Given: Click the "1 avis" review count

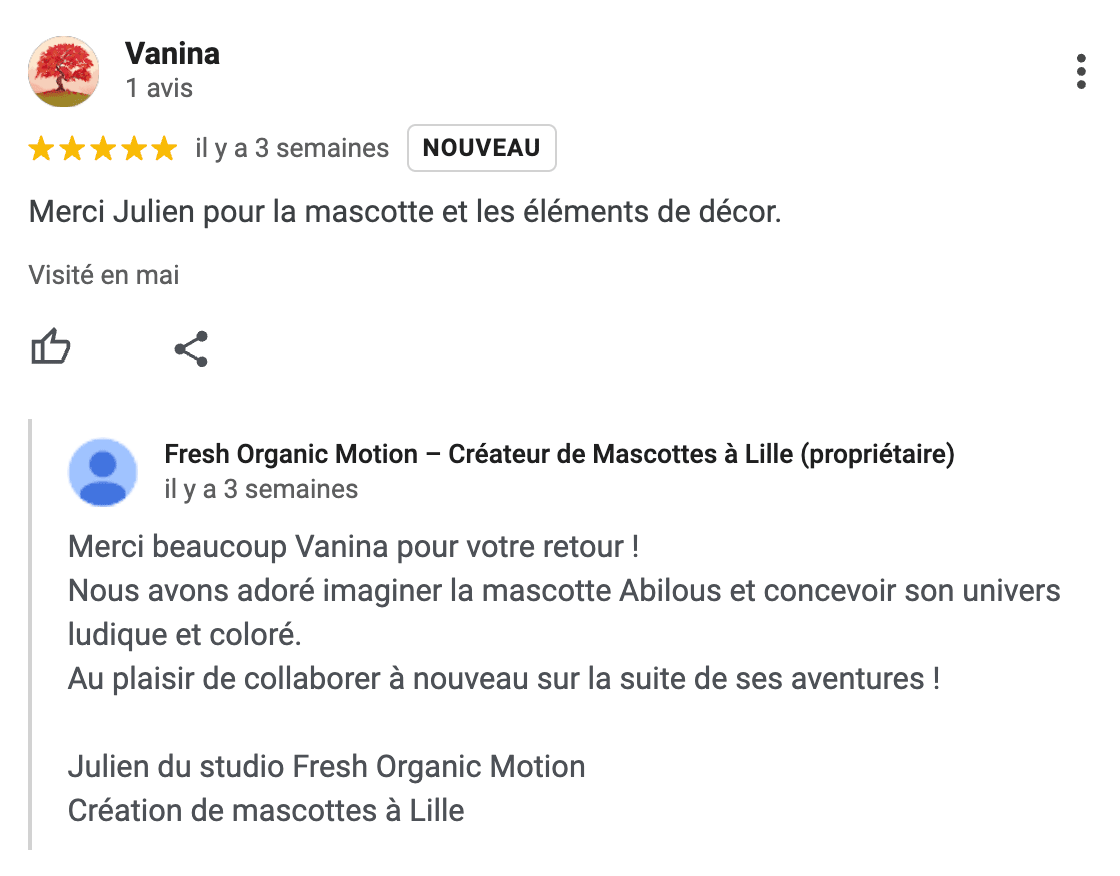Looking at the screenshot, I should pos(159,88).
